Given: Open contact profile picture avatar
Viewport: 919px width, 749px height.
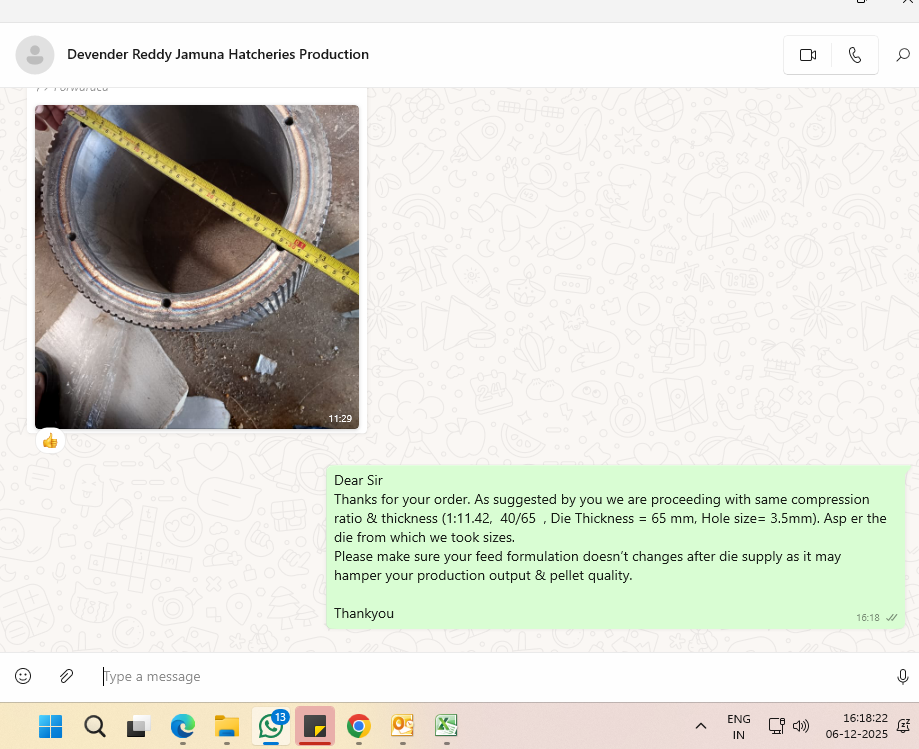Looking at the screenshot, I should (35, 55).
